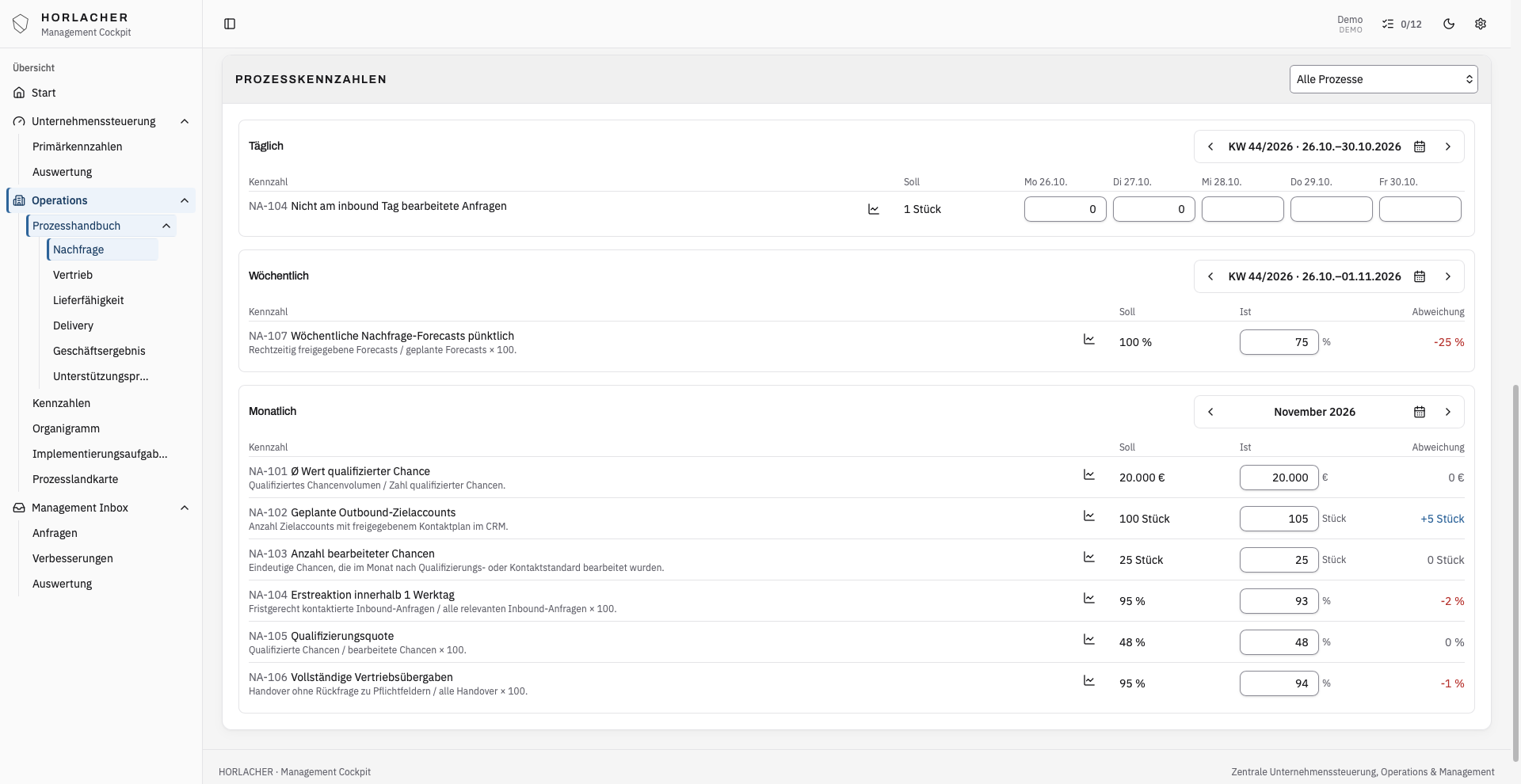The height and width of the screenshot is (784, 1521).
Task: Open Anfragen under Management Inbox
Action: point(55,533)
